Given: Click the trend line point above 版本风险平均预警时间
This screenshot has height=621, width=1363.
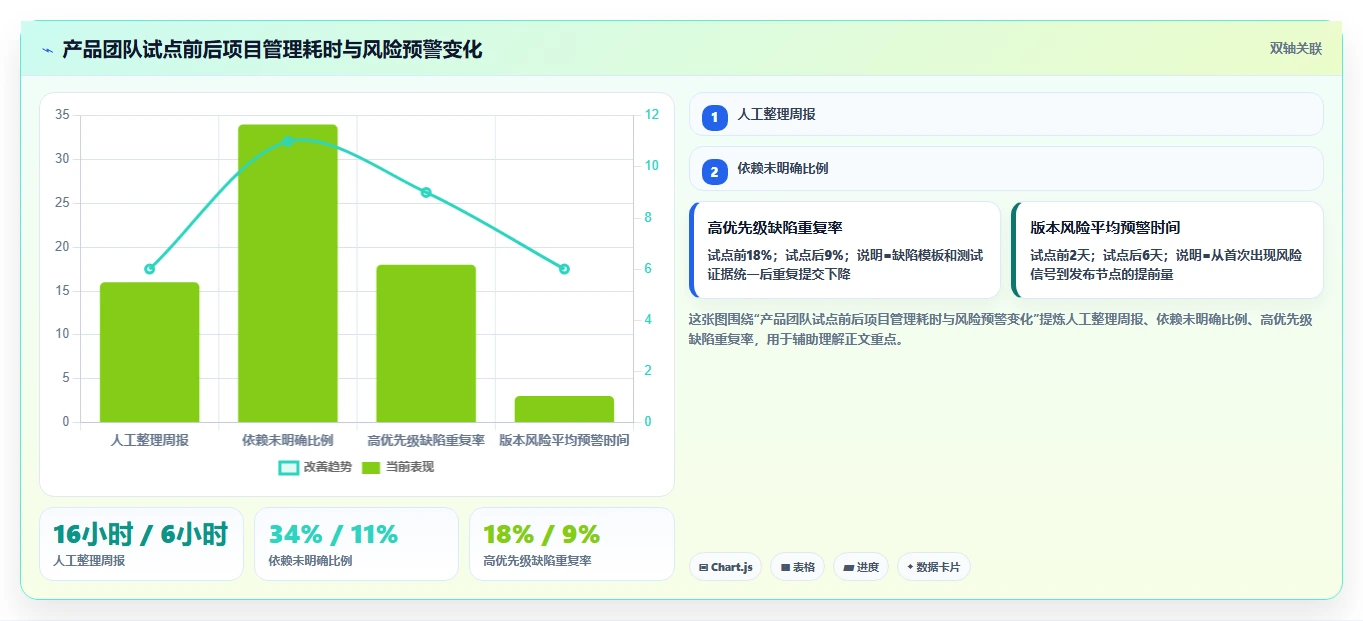Looking at the screenshot, I should (564, 269).
